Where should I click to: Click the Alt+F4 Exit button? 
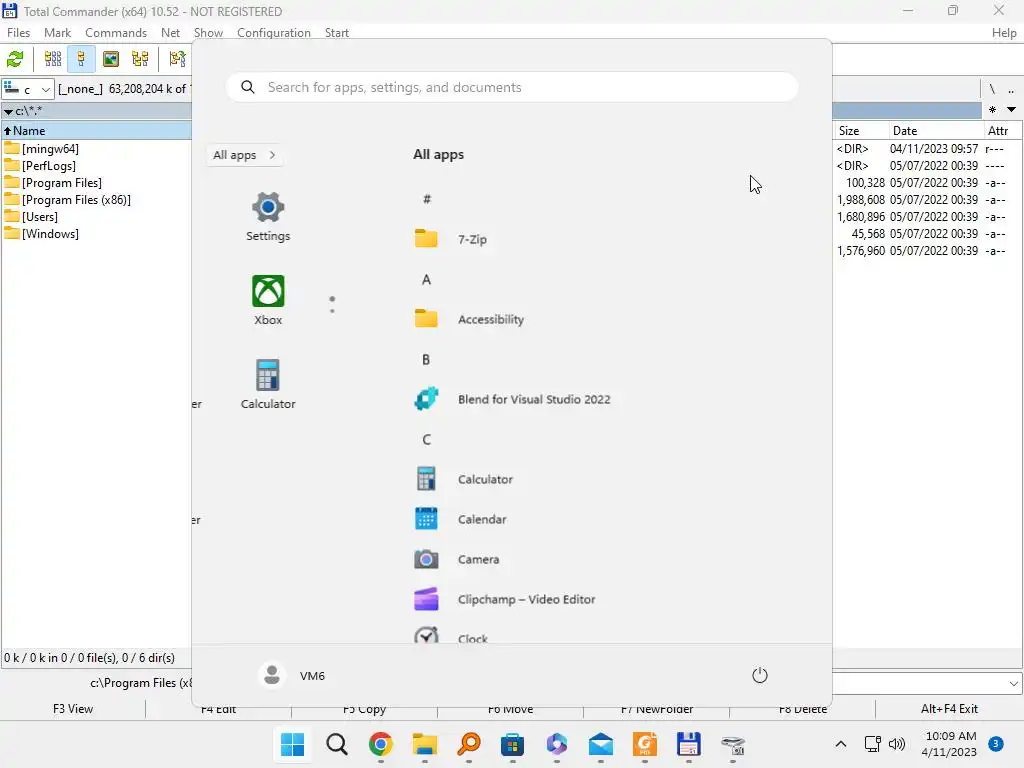coord(949,709)
